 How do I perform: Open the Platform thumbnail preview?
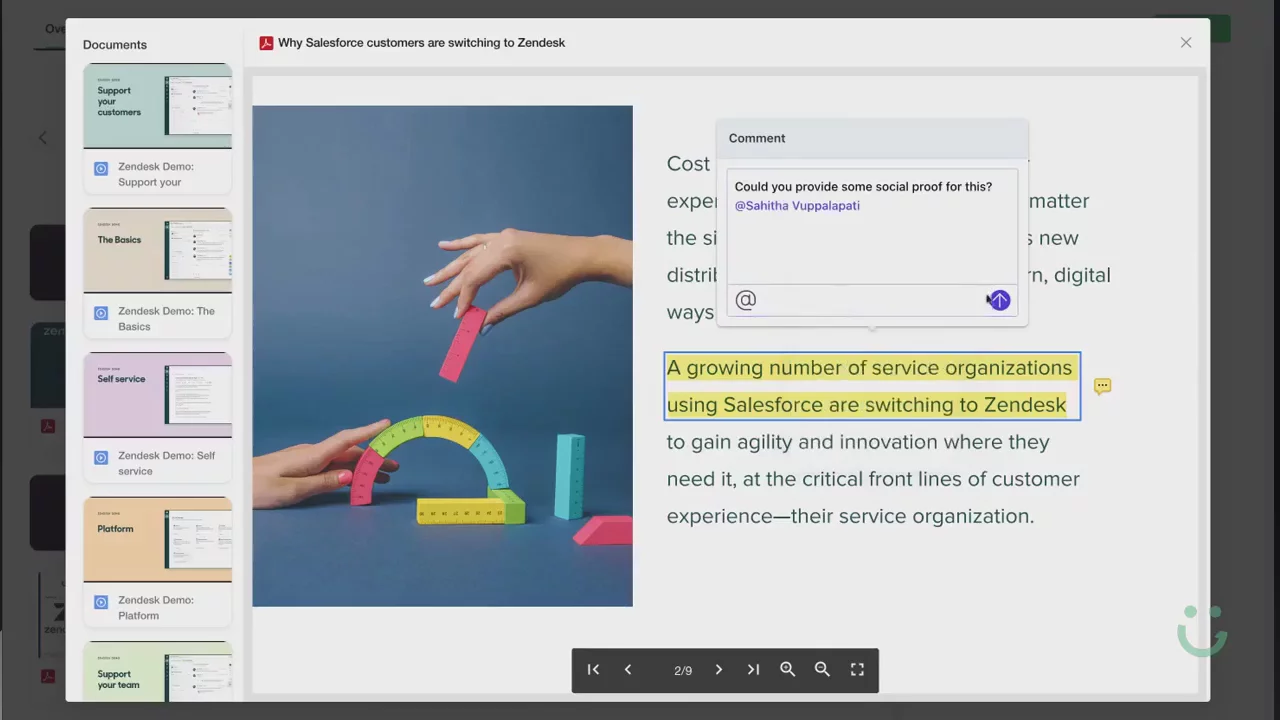(x=158, y=539)
